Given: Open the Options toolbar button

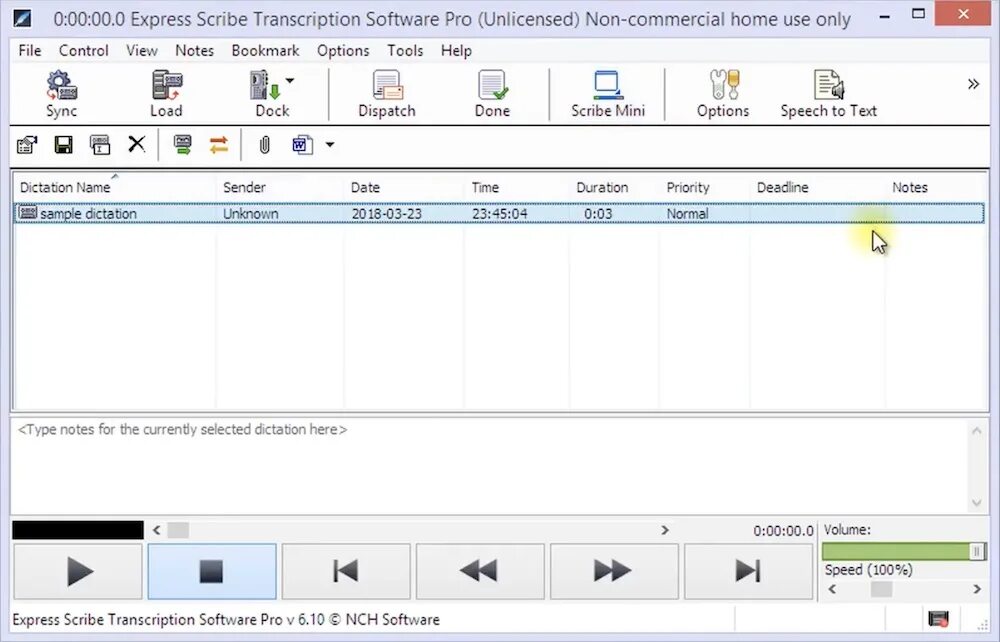Looking at the screenshot, I should pos(723,94).
